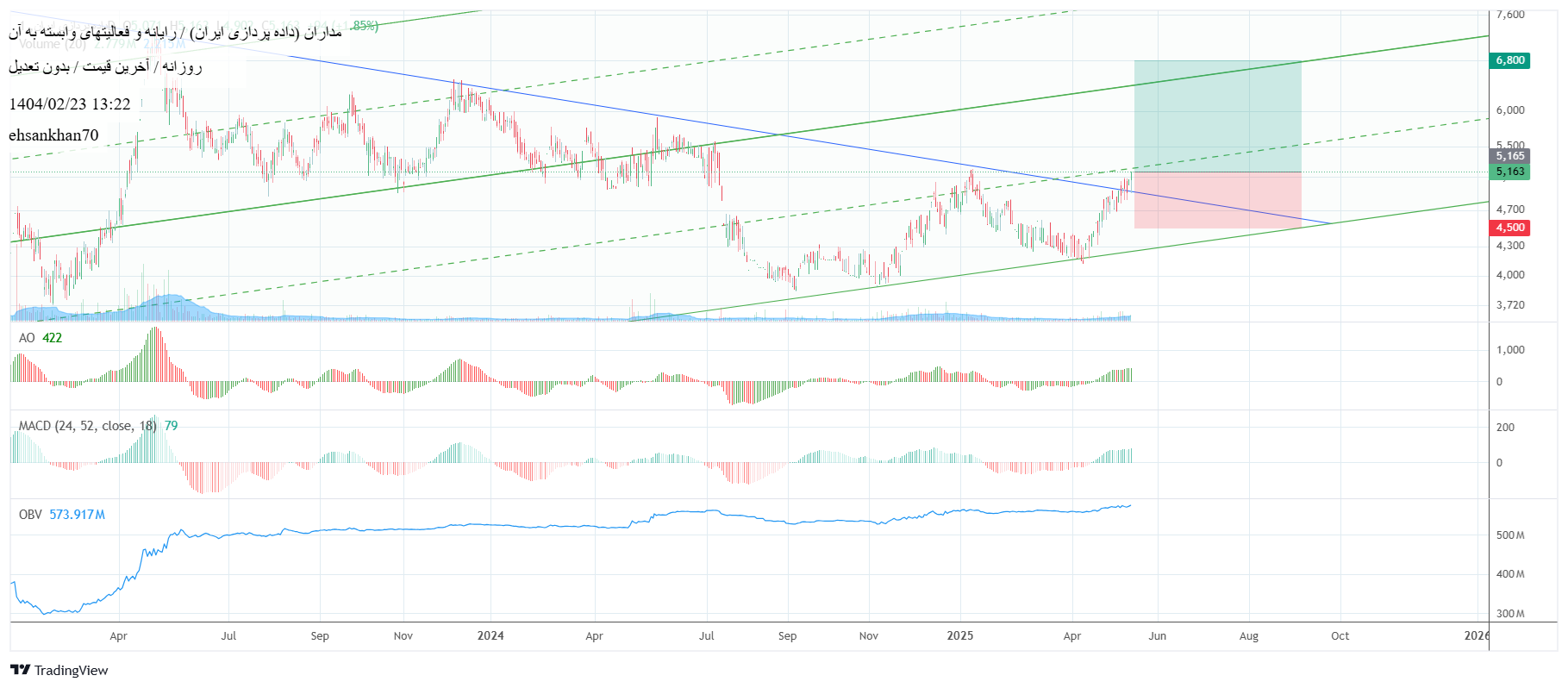Viewport: 1568px width, 688px height.
Task: Click the green 6,800 target price tag
Action: pos(1509,60)
